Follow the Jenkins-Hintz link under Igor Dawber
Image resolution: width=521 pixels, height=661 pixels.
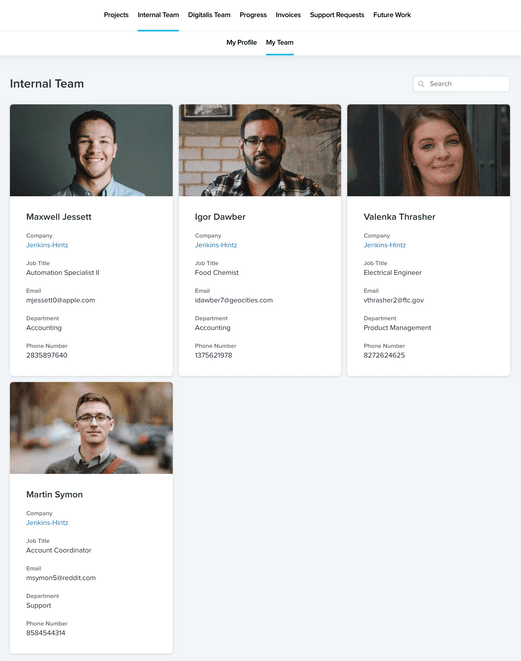click(216, 245)
